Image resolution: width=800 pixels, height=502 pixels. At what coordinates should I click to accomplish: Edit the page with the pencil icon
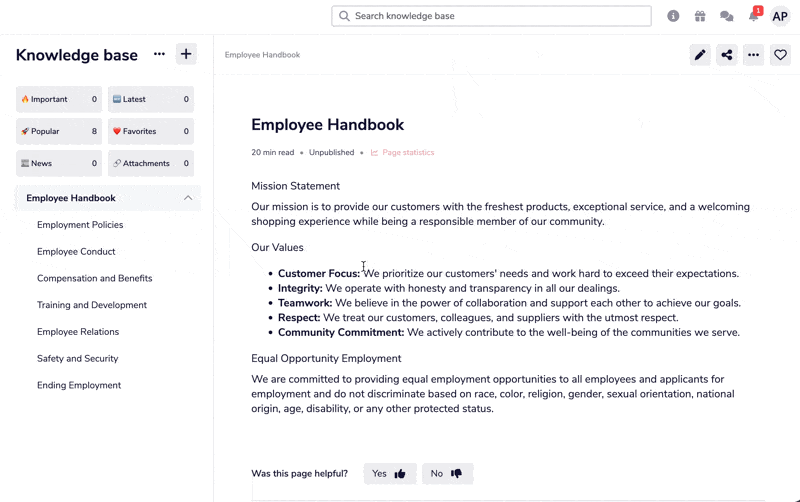pyautogui.click(x=700, y=55)
